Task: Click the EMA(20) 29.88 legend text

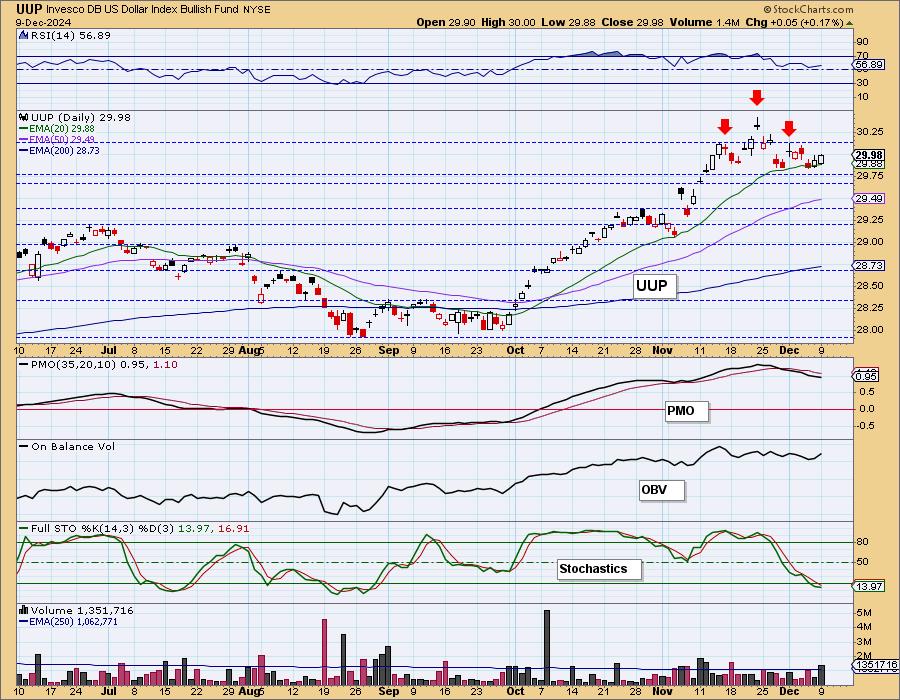Action: coord(64,129)
